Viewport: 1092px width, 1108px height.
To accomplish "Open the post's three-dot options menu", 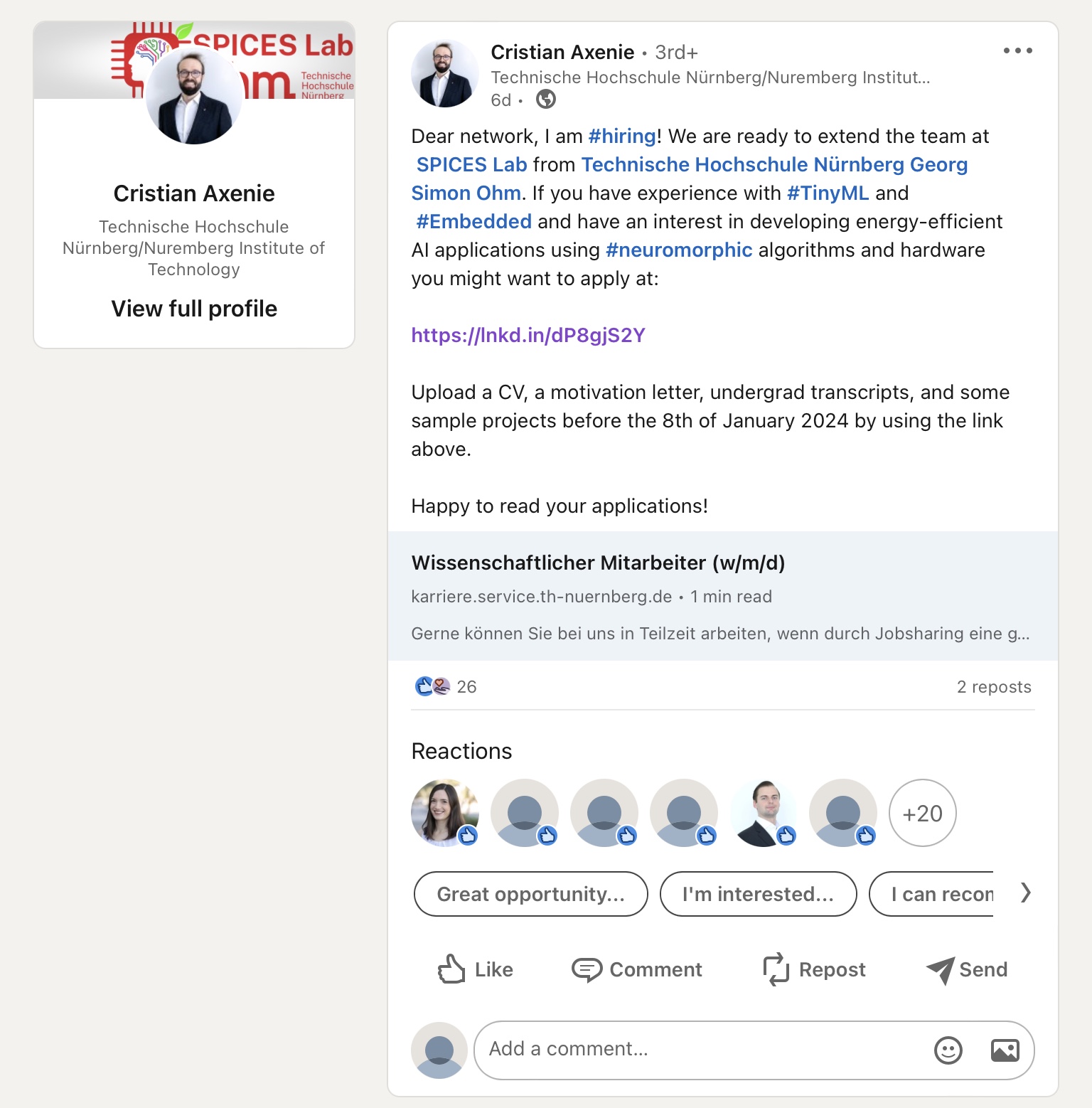I will (1017, 50).
